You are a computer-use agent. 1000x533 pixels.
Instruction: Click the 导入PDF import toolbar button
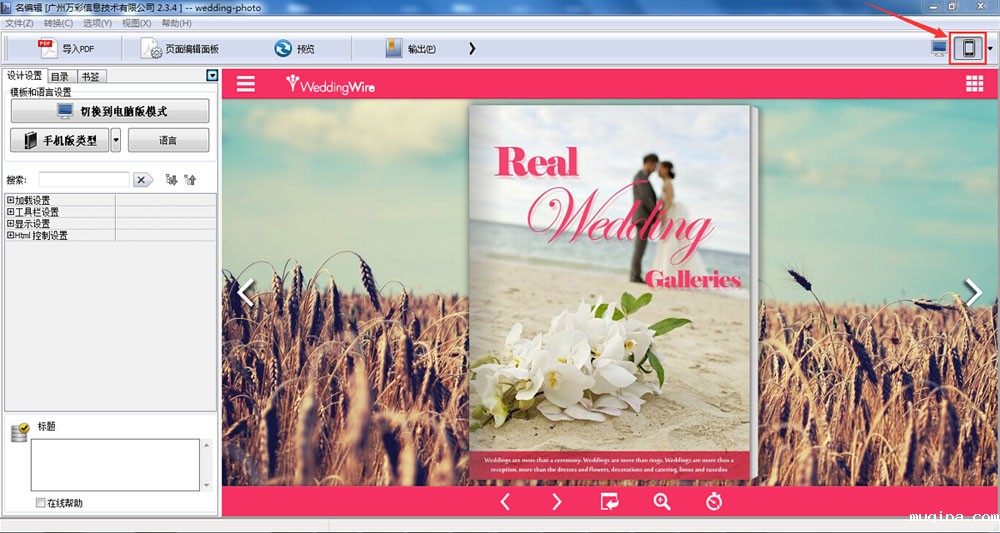coord(67,48)
